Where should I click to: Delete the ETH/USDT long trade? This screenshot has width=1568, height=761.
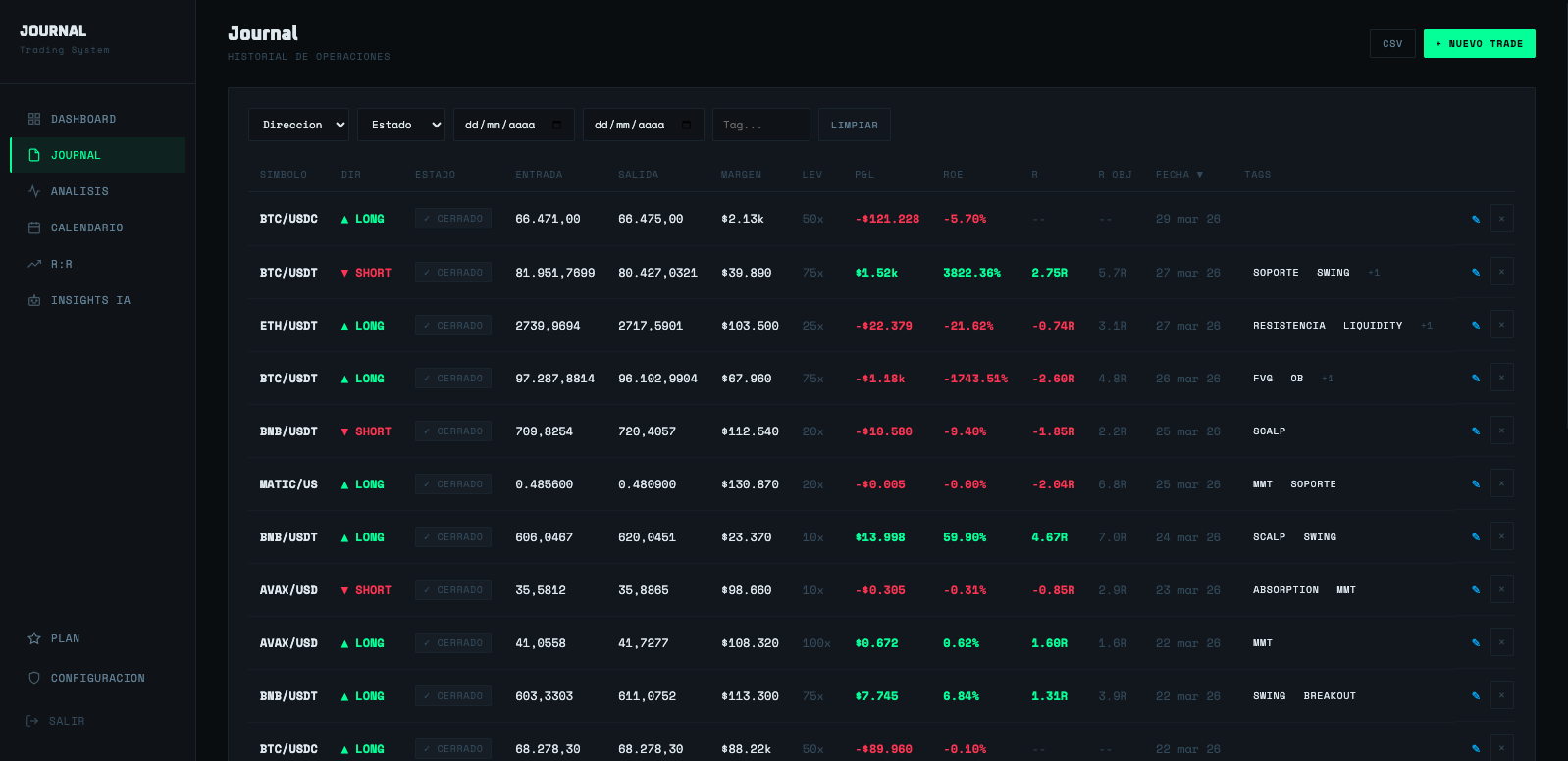(1501, 325)
